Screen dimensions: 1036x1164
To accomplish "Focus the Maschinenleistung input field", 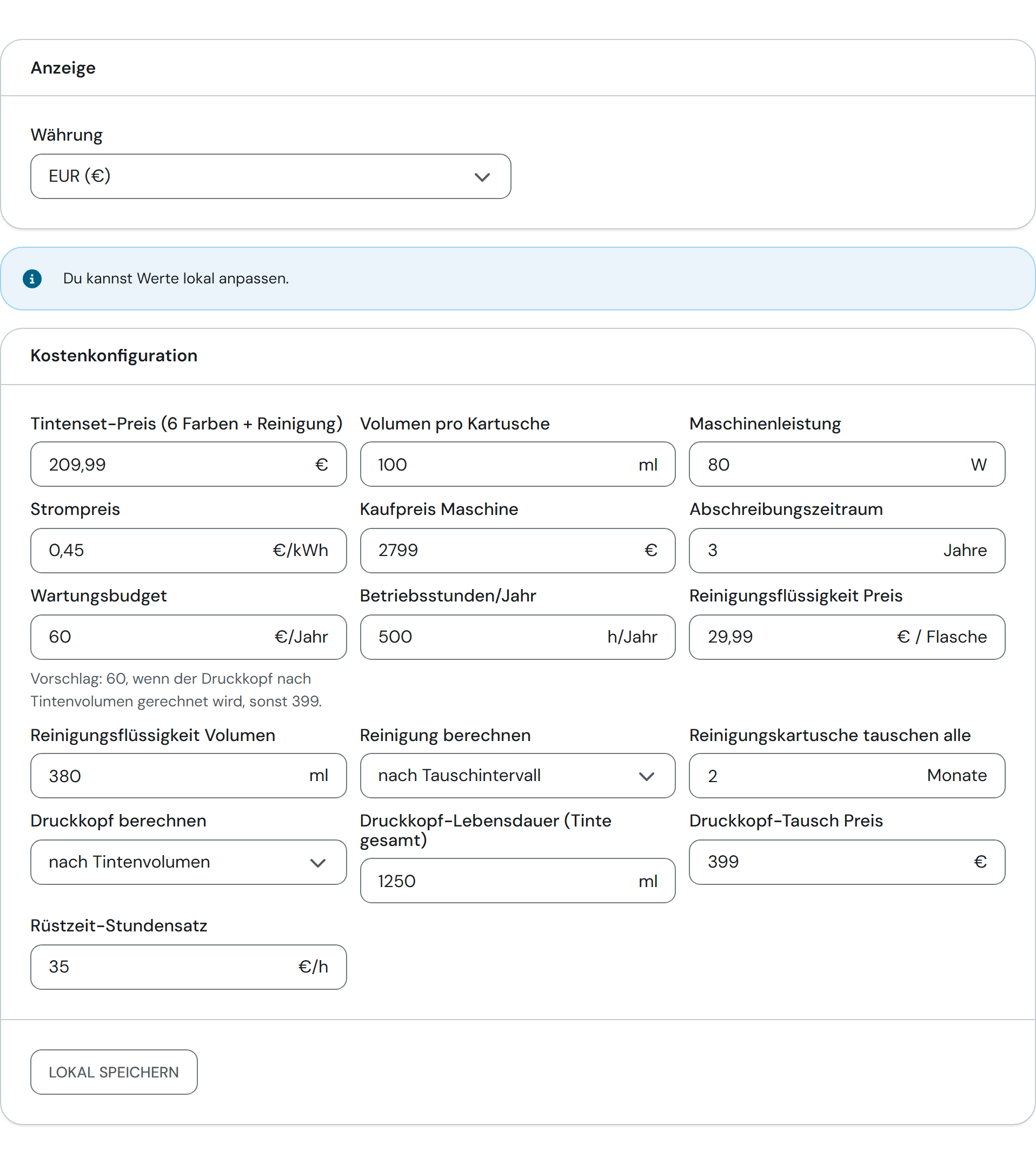I will [847, 464].
